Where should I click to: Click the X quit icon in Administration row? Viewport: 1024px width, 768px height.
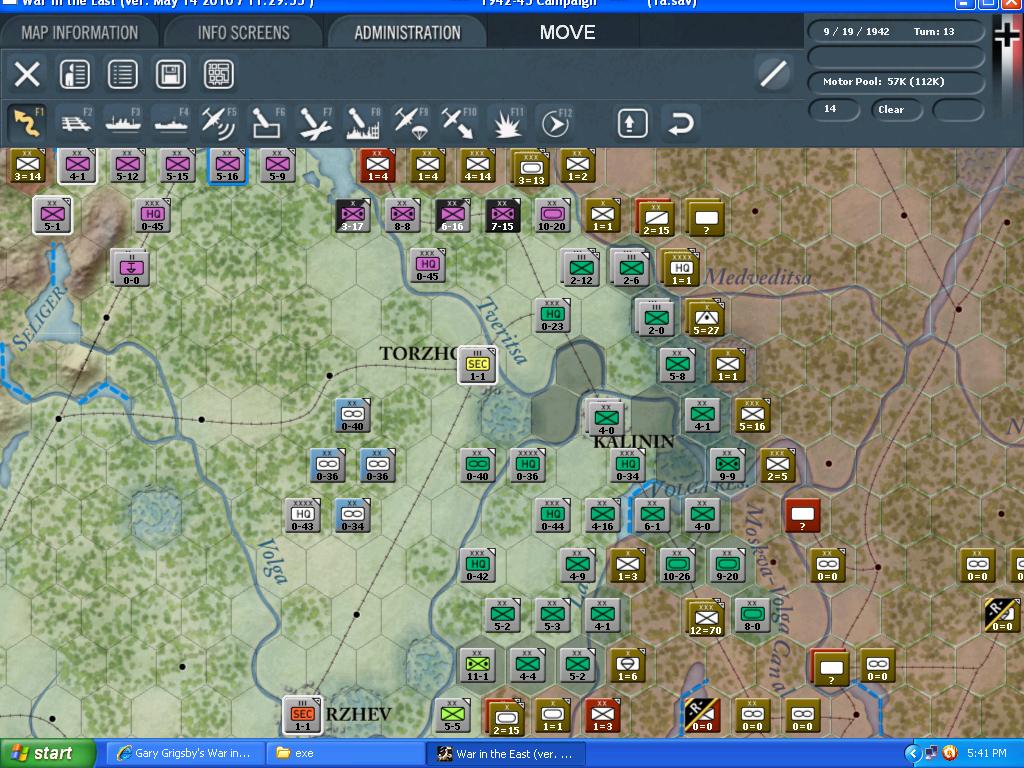coord(27,74)
